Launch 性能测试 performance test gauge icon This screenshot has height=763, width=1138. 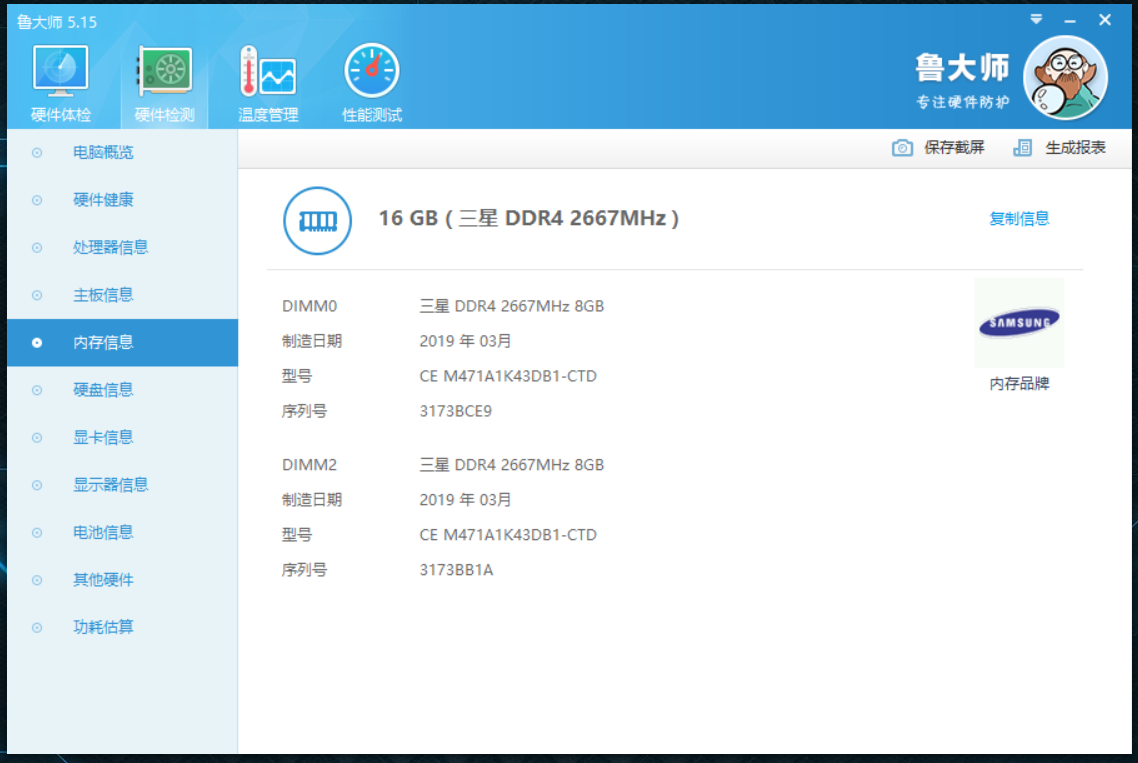click(372, 70)
